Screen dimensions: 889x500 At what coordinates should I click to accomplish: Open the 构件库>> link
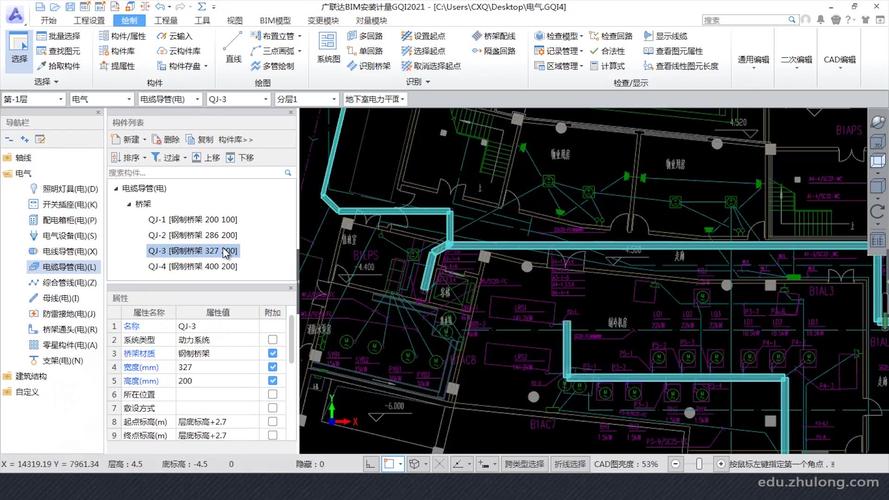[235, 139]
